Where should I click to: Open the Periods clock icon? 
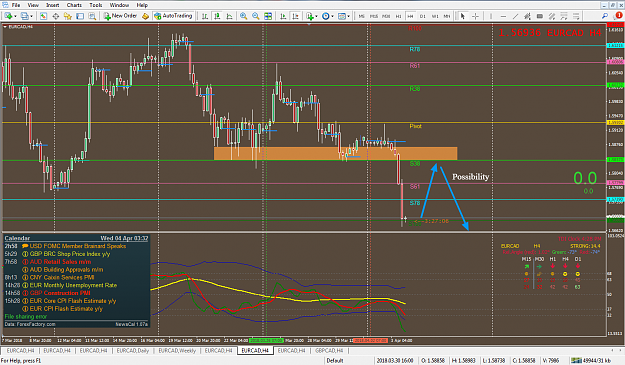[x=326, y=16]
